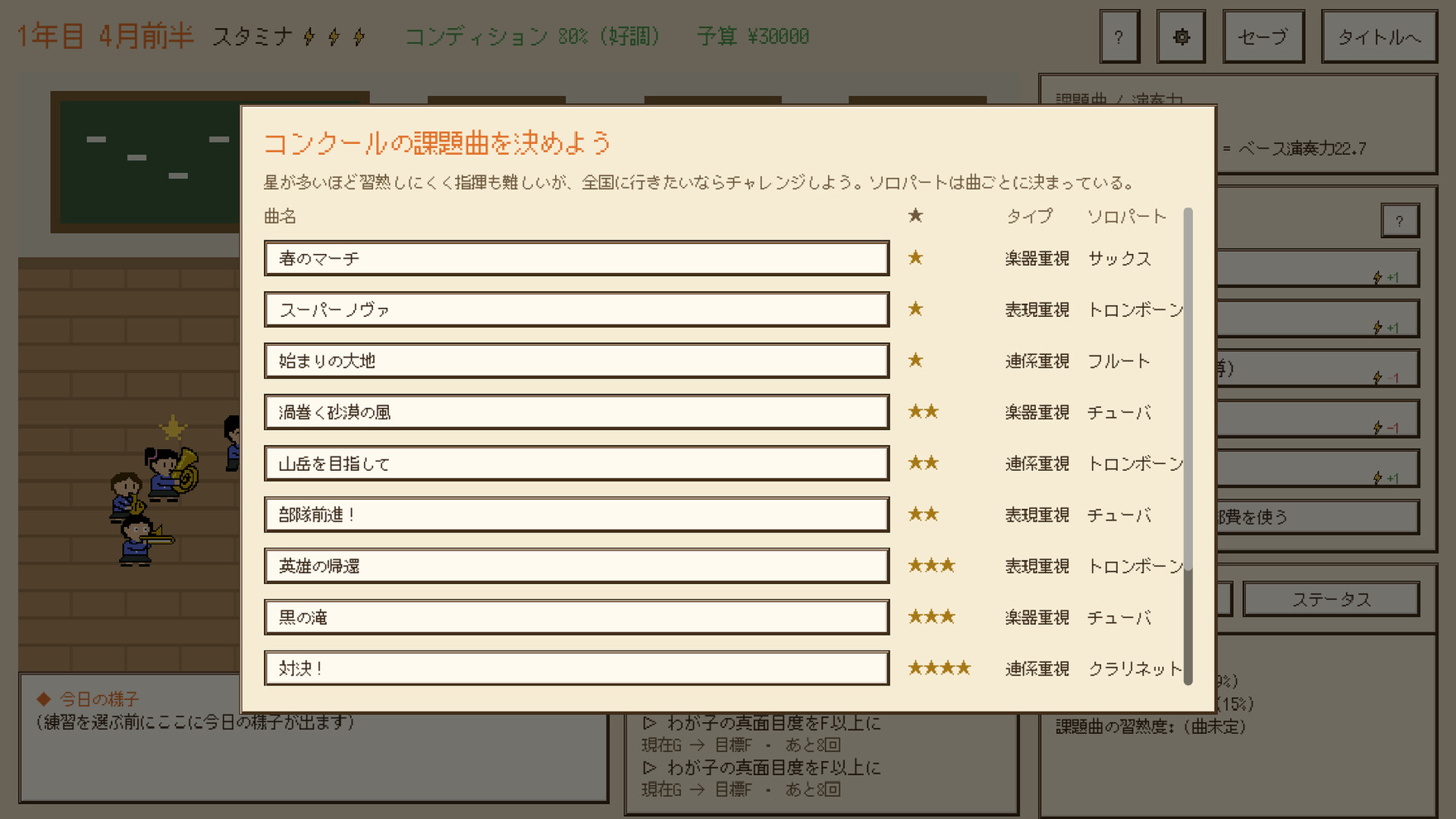Click the first stamina lightning bolt
Image resolution: width=1456 pixels, height=819 pixels.
309,36
